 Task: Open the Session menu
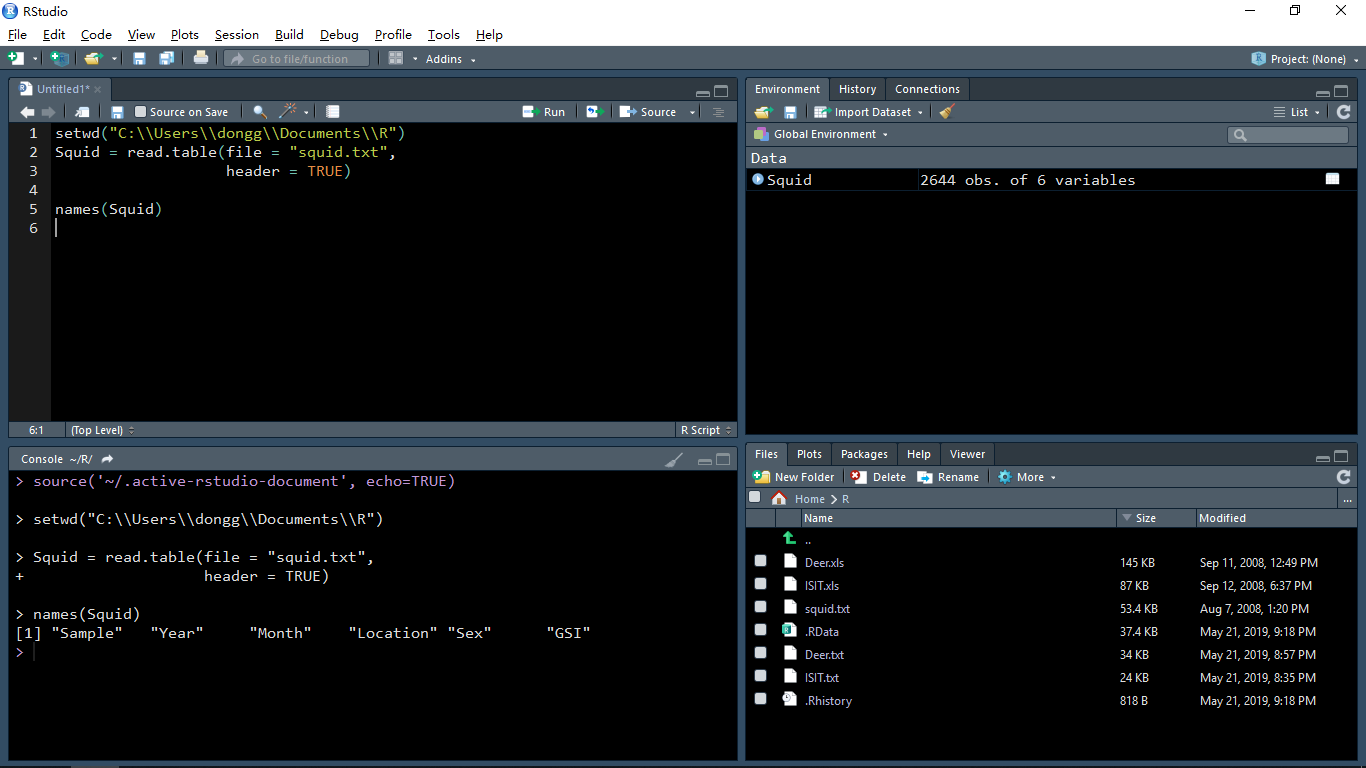pos(236,34)
